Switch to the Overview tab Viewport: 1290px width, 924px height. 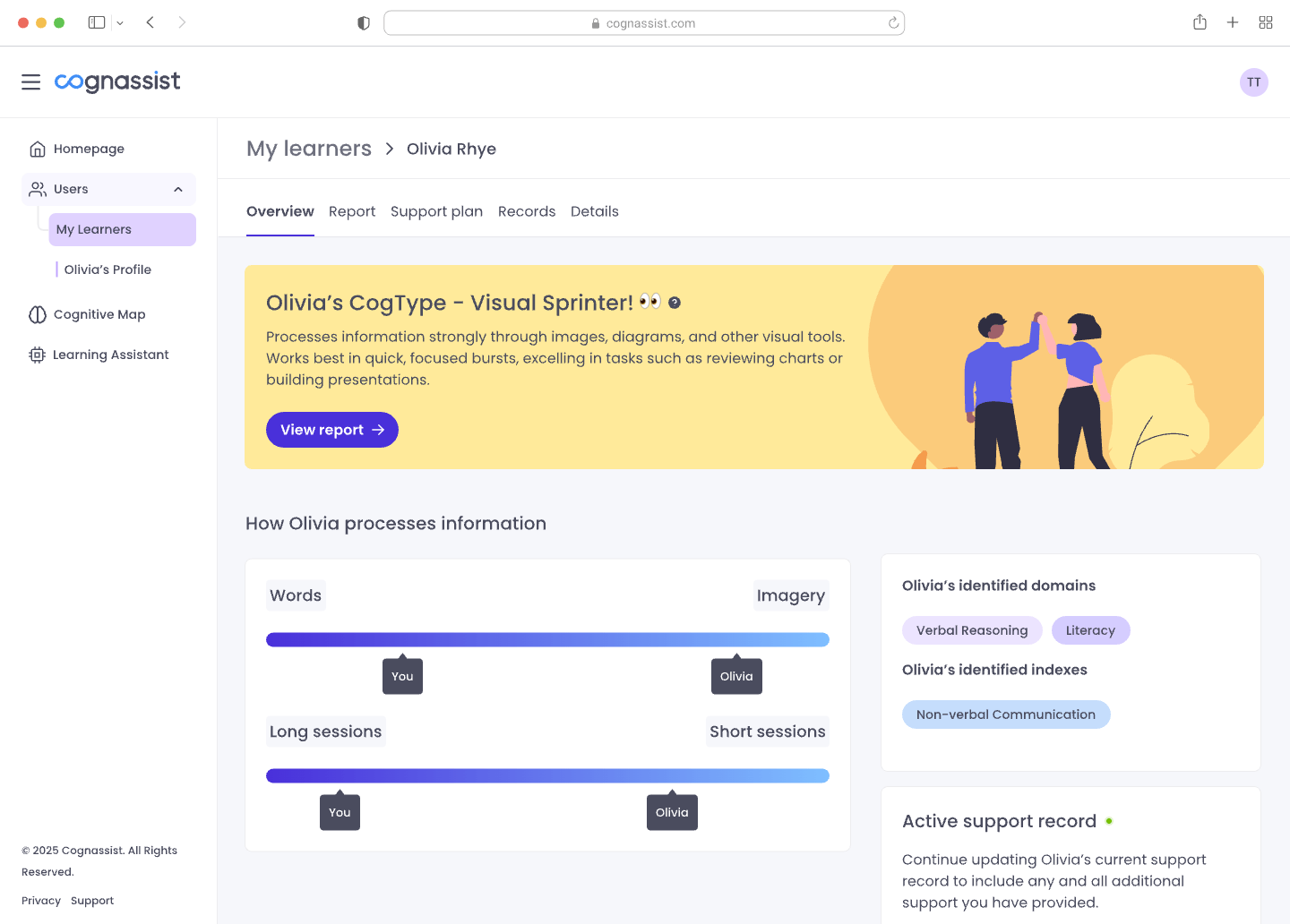280,211
